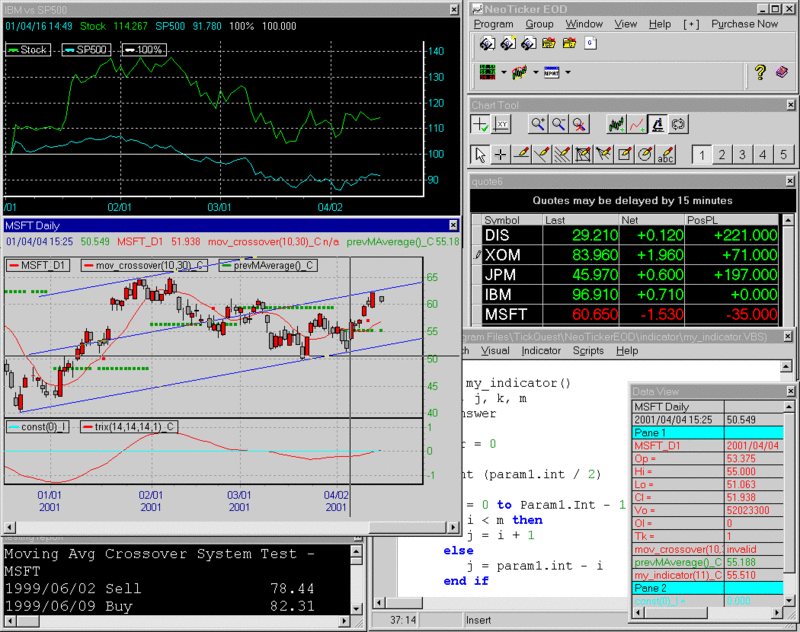800x632 pixels.
Task: Select the arrow pointer tool
Action: pyautogui.click(x=480, y=155)
